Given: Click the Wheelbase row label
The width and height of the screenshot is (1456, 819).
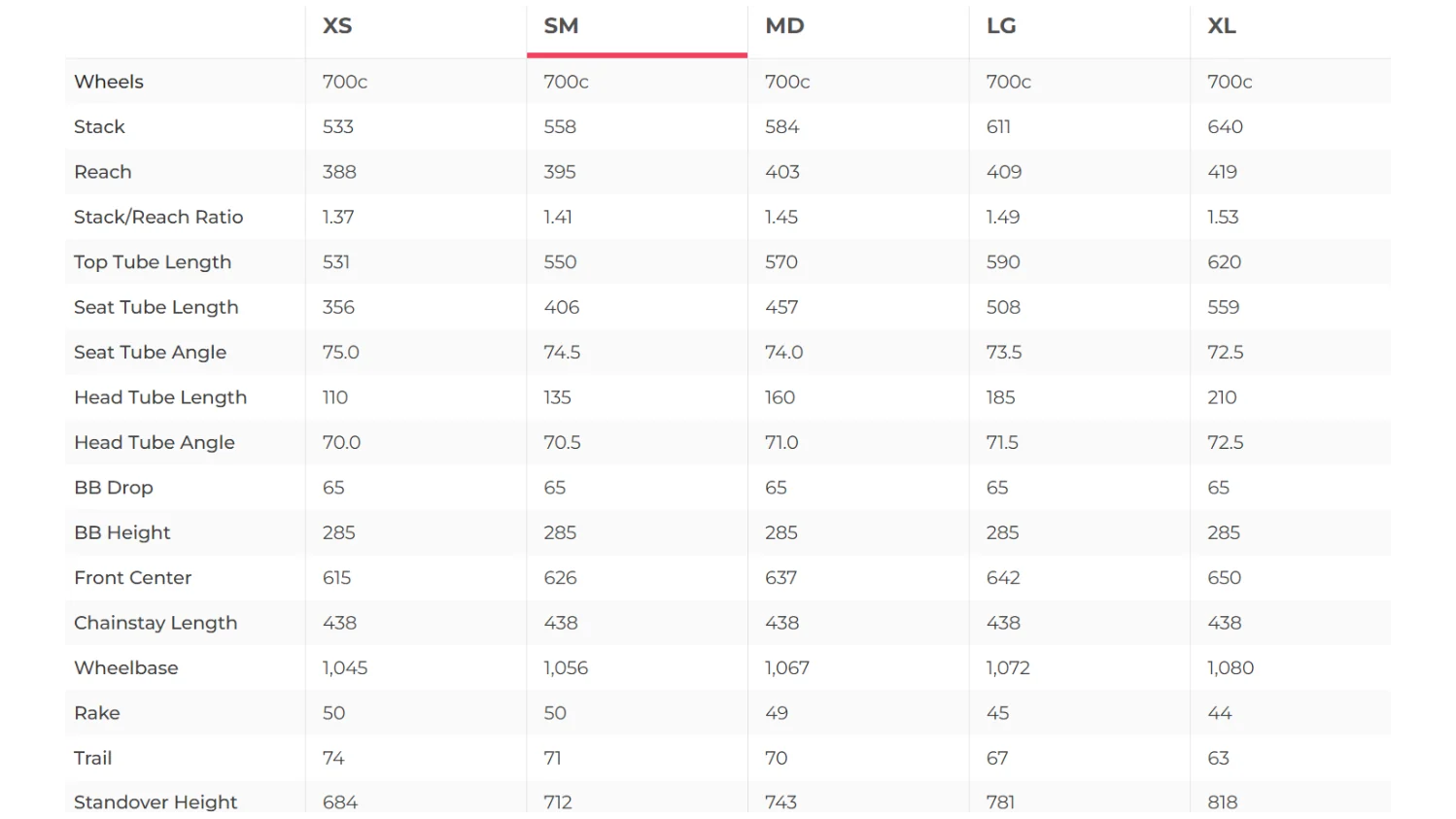Looking at the screenshot, I should pos(126,668).
